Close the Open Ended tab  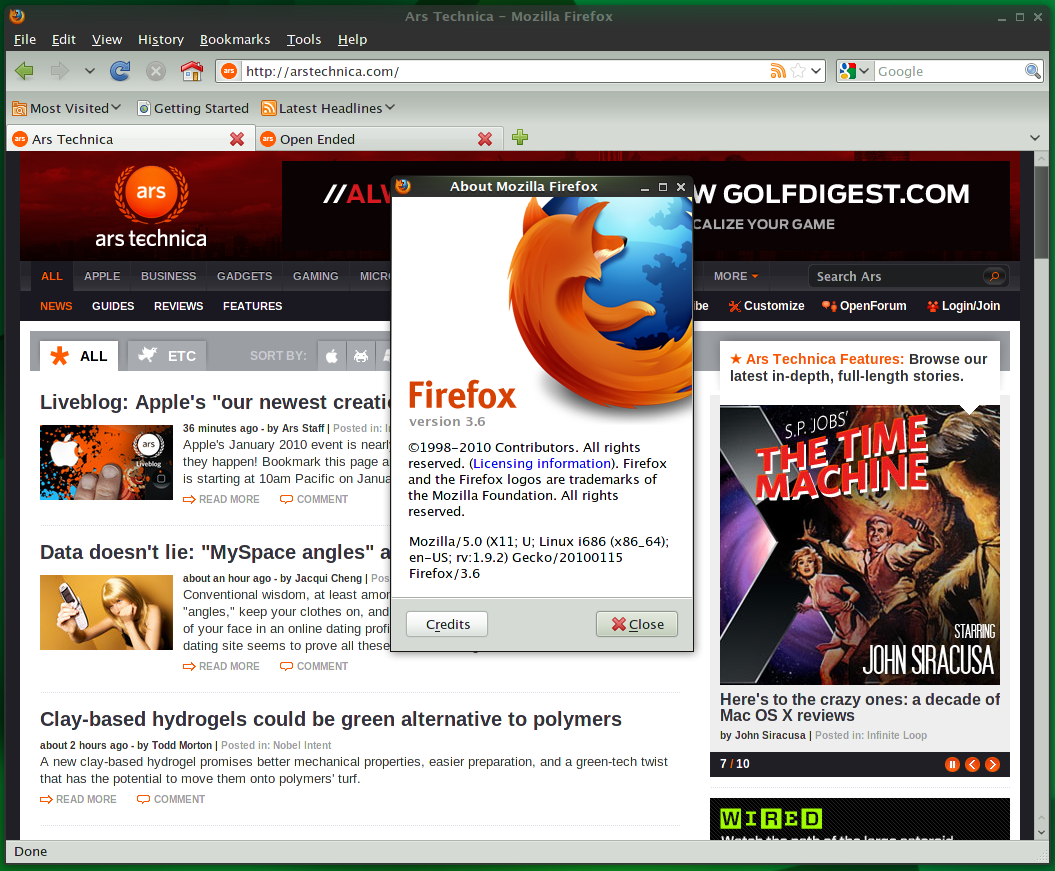[484, 139]
